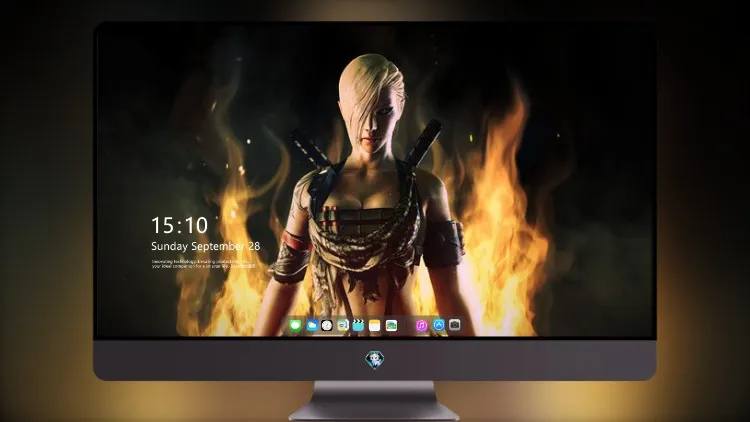
Task: Open the Clock app in dock
Action: pos(327,326)
